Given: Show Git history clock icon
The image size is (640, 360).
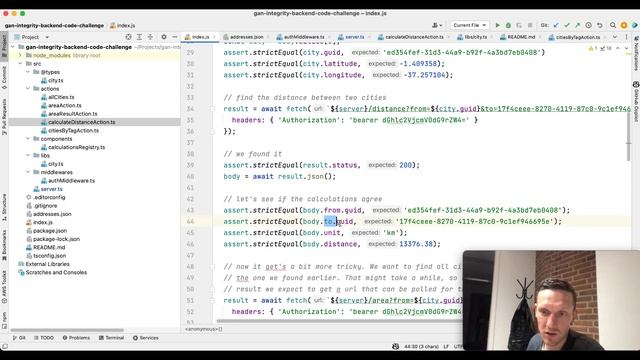Looking at the screenshot, I should [x=589, y=25].
